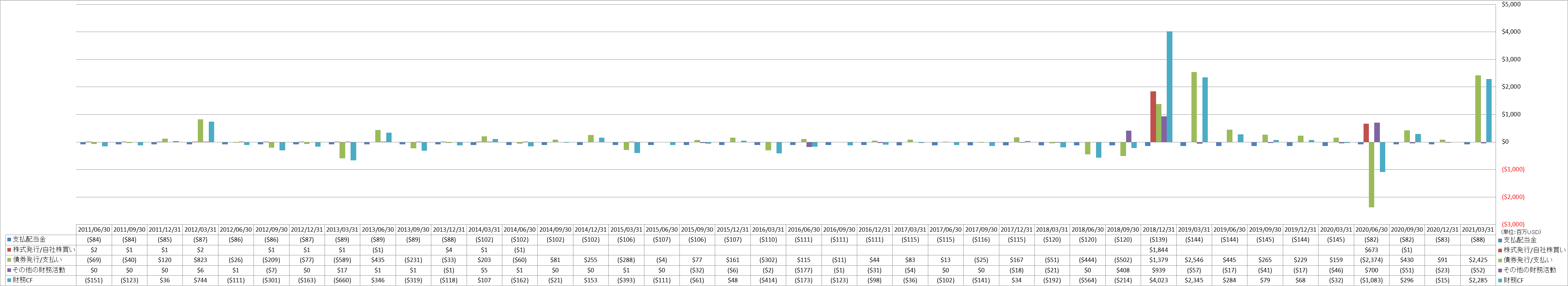Select the 2018/12/31 column header
The width and height of the screenshot is (1568, 286).
(x=1158, y=230)
